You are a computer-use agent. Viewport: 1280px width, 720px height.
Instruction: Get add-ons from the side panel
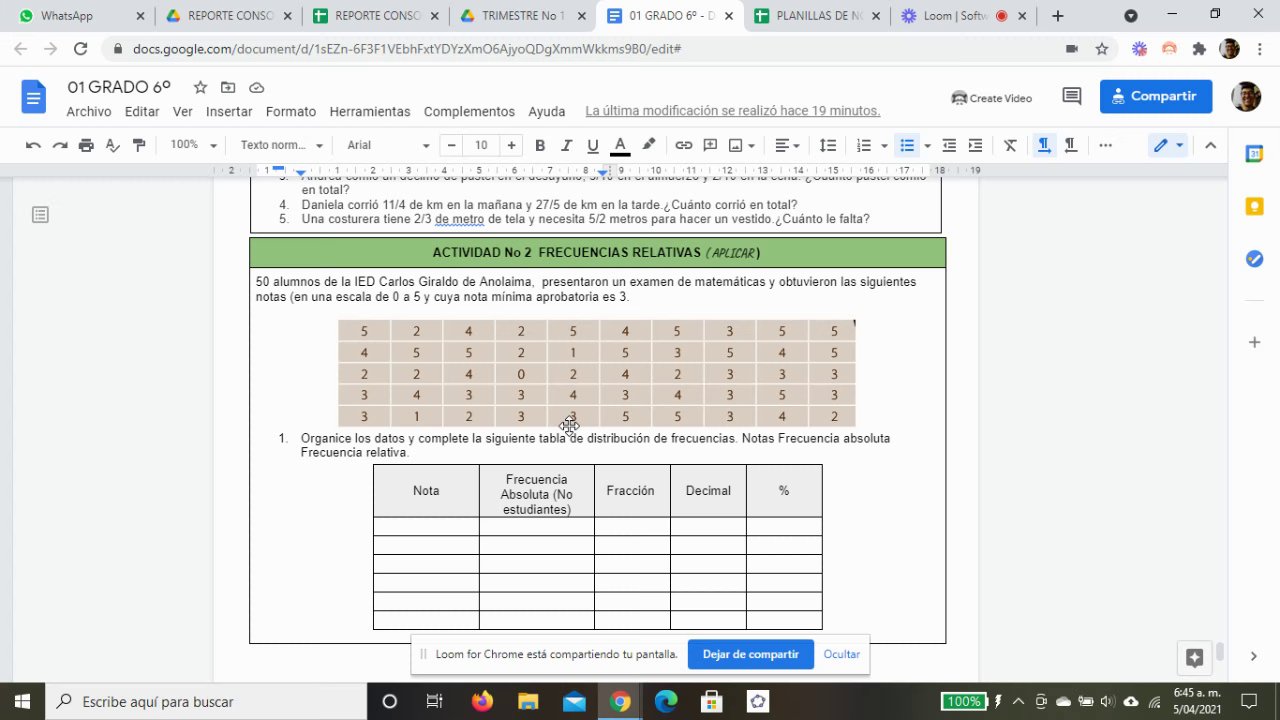click(1254, 342)
